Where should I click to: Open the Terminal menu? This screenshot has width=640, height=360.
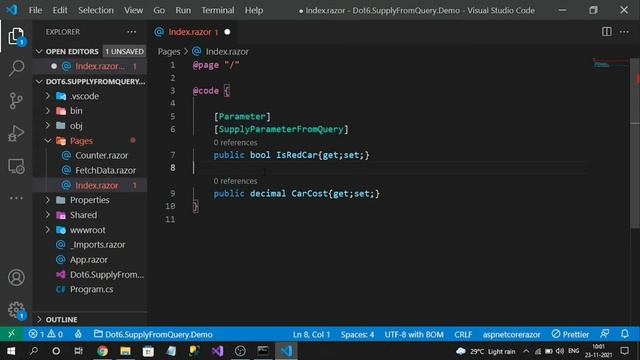(218, 10)
